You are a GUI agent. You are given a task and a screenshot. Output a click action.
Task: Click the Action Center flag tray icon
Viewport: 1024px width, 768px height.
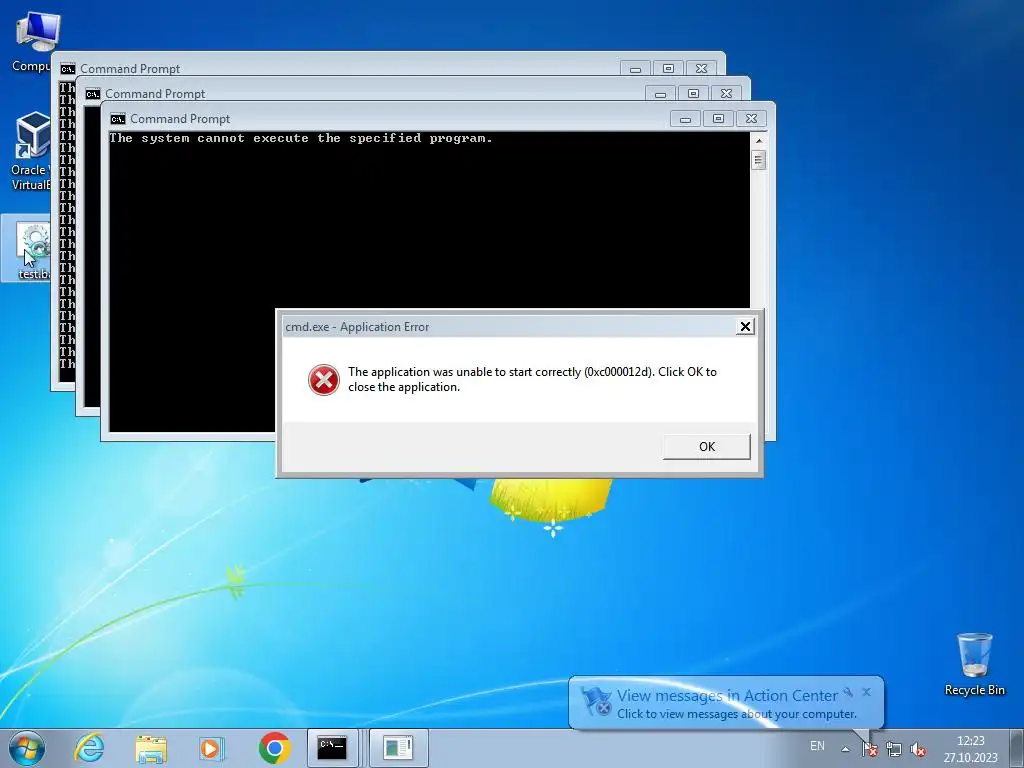point(869,749)
